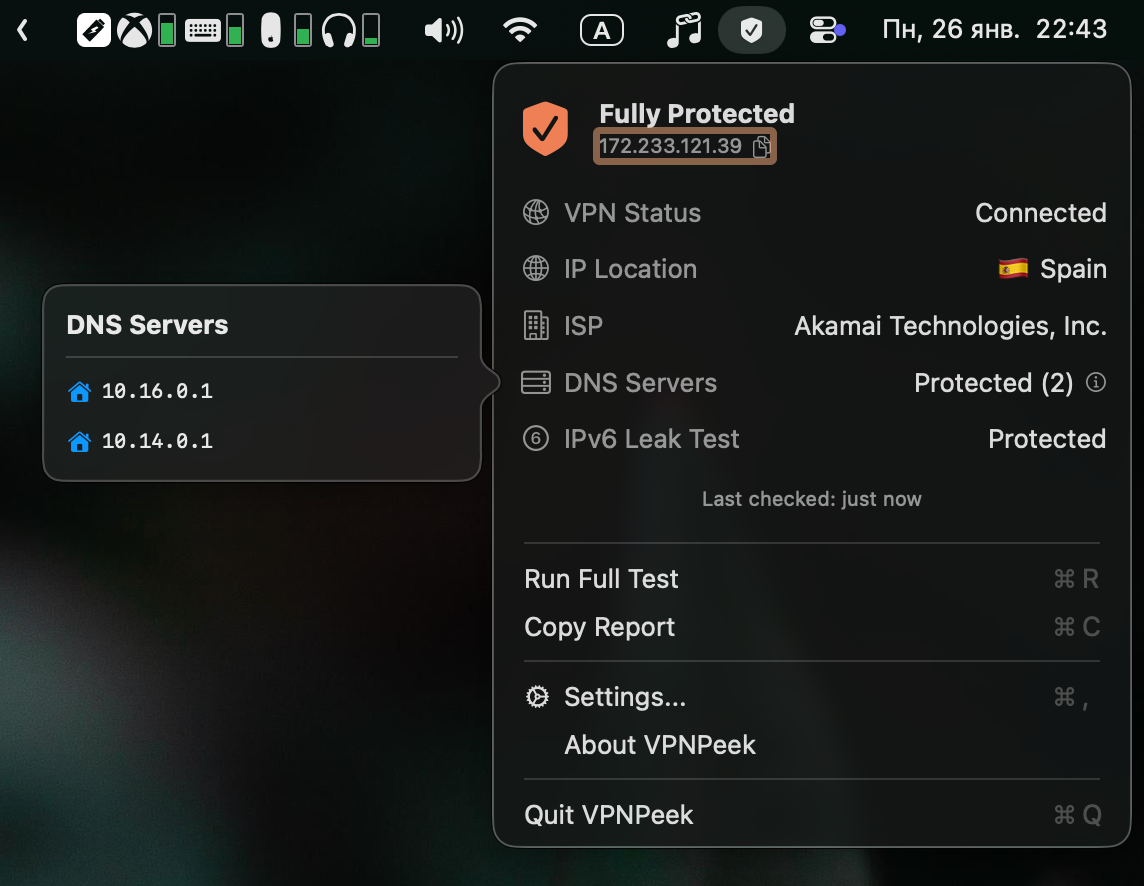Click the VPN Status globe icon
Viewport: 1144px width, 886px height.
[x=537, y=213]
